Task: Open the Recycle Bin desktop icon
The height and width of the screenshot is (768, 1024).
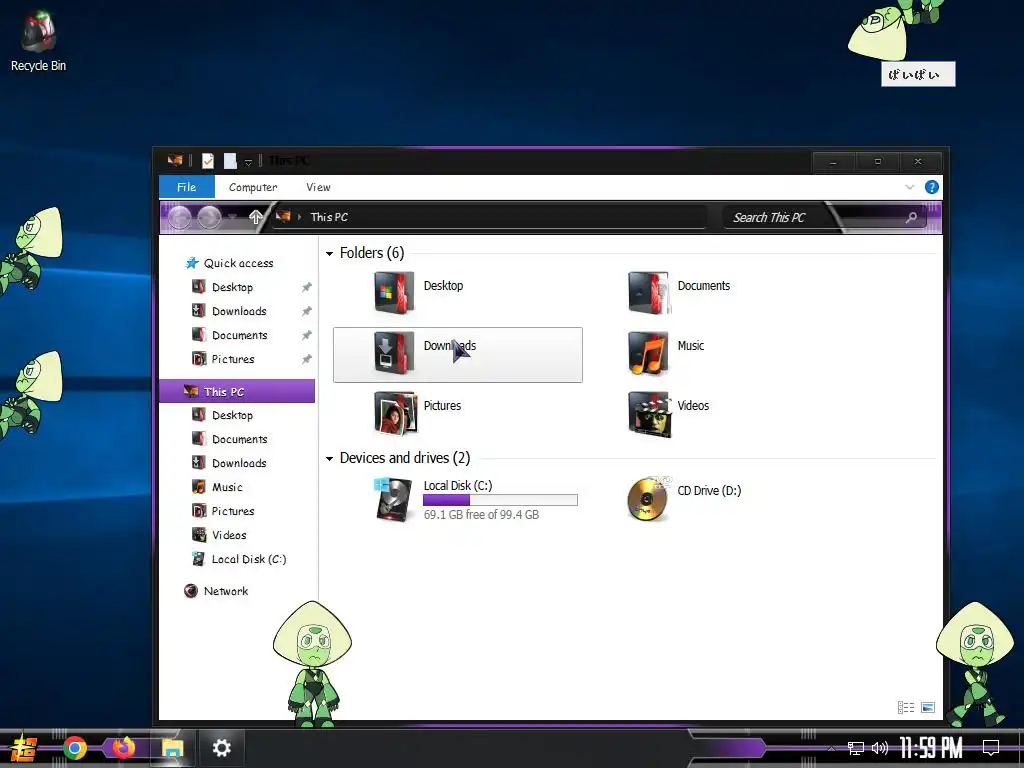Action: 38,40
